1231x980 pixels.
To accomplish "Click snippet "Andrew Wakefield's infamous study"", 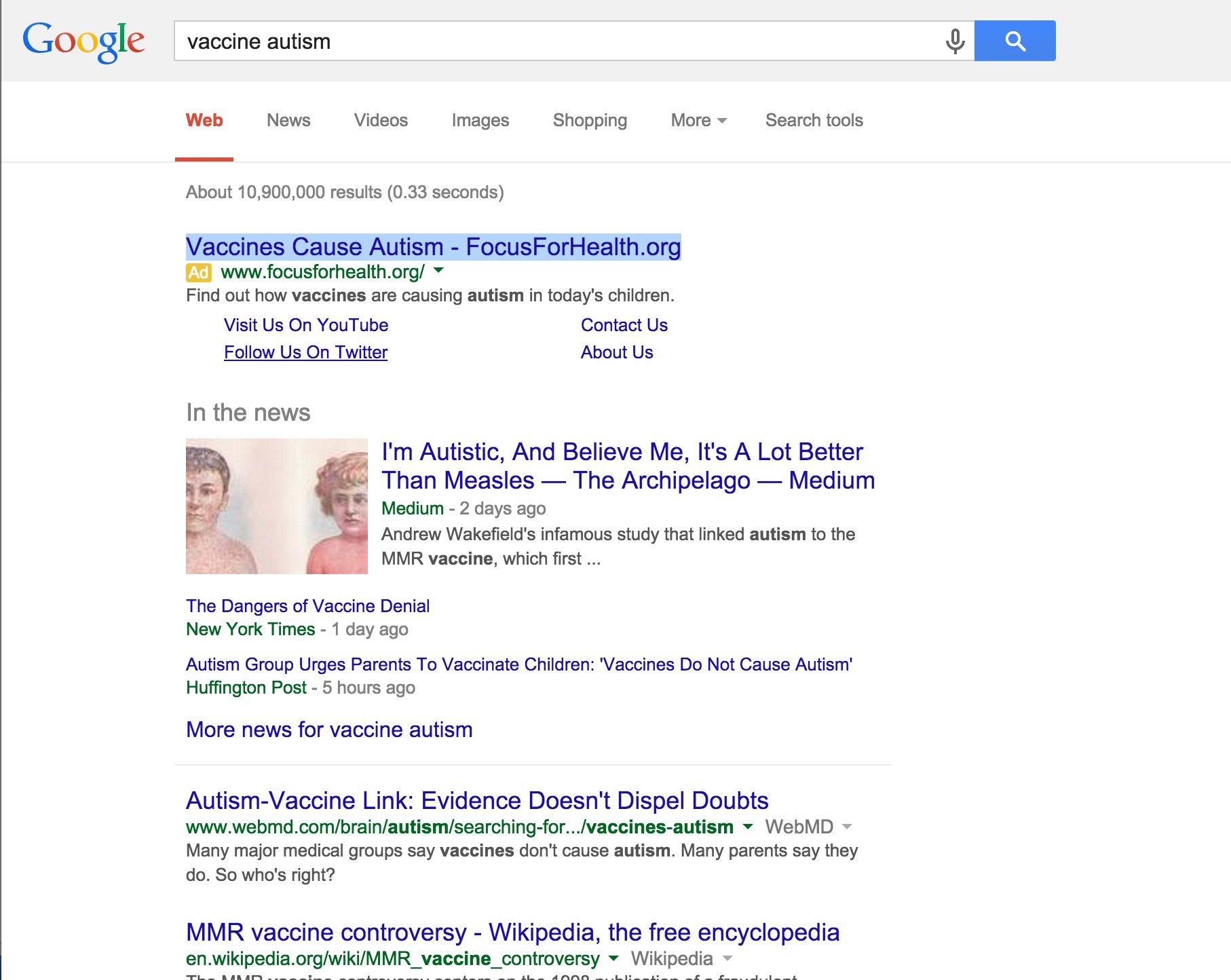I will pos(618,546).
